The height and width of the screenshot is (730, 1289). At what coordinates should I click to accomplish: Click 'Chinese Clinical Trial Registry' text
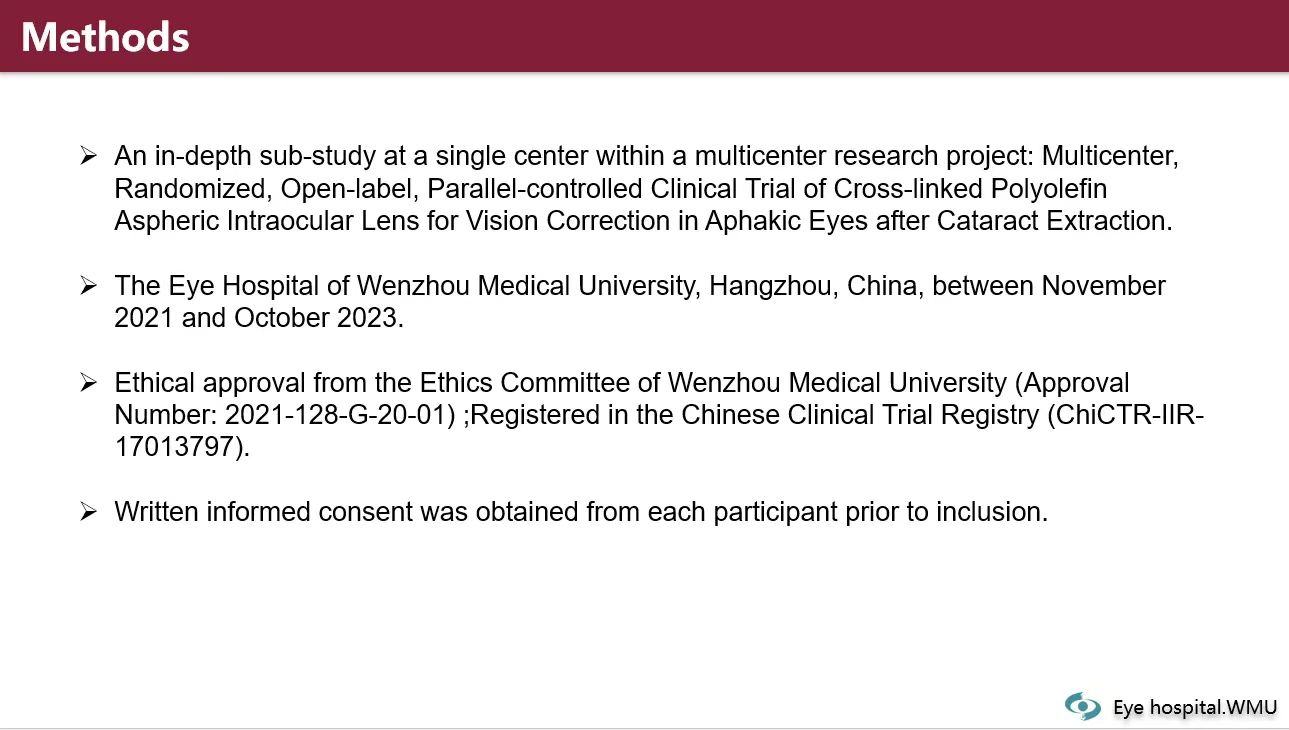coord(859,415)
